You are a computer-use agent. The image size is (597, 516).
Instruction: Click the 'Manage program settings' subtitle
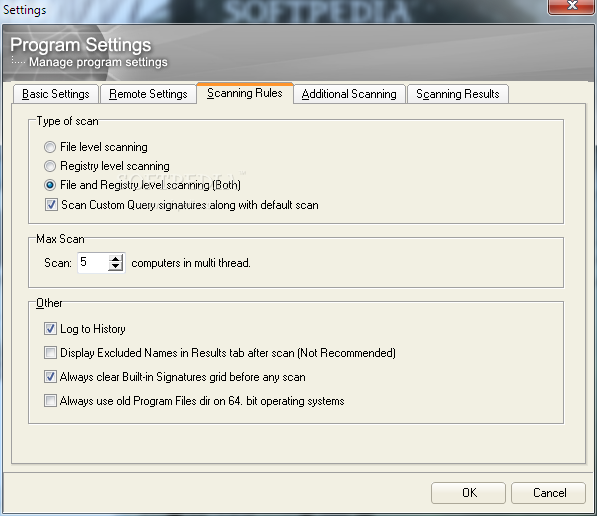coord(98,62)
